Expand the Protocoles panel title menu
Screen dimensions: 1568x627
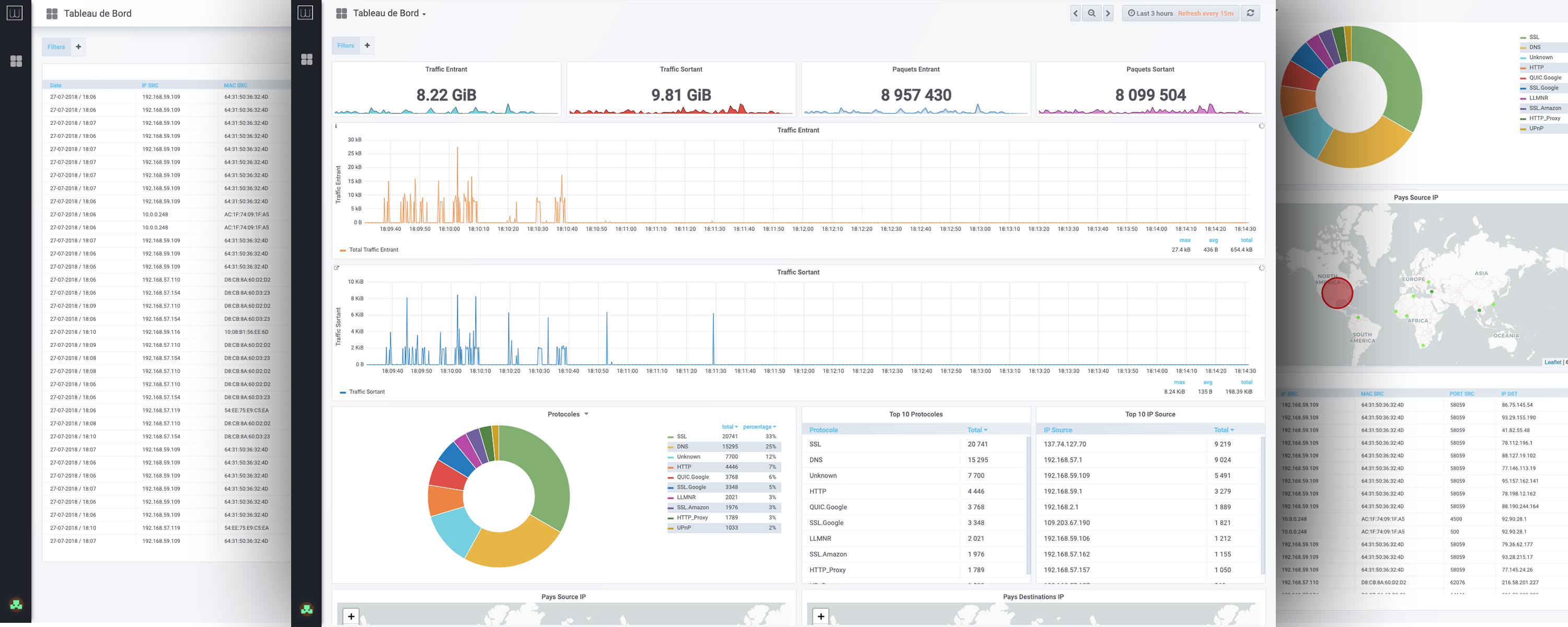click(567, 414)
